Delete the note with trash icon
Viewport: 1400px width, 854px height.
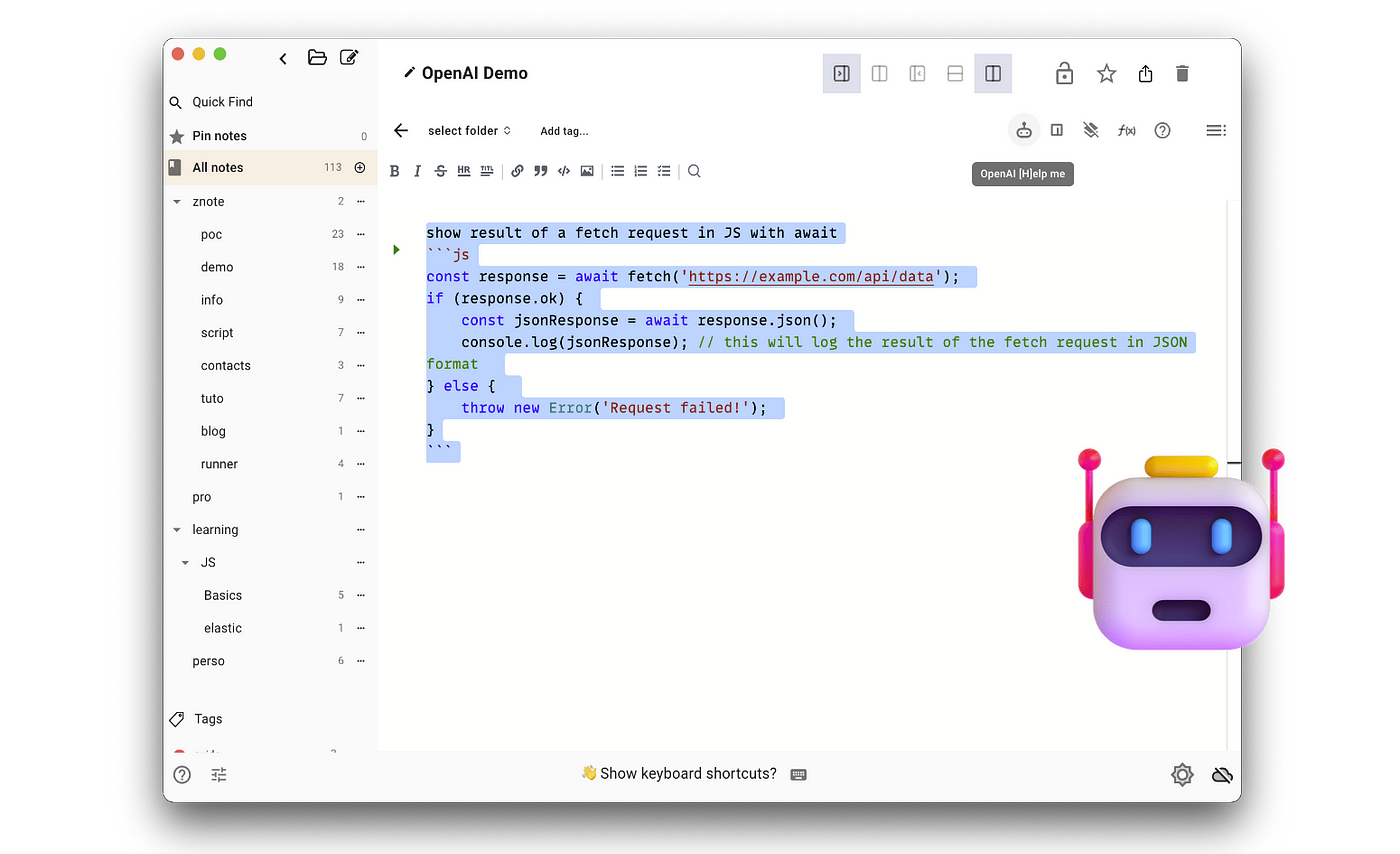[x=1182, y=73]
